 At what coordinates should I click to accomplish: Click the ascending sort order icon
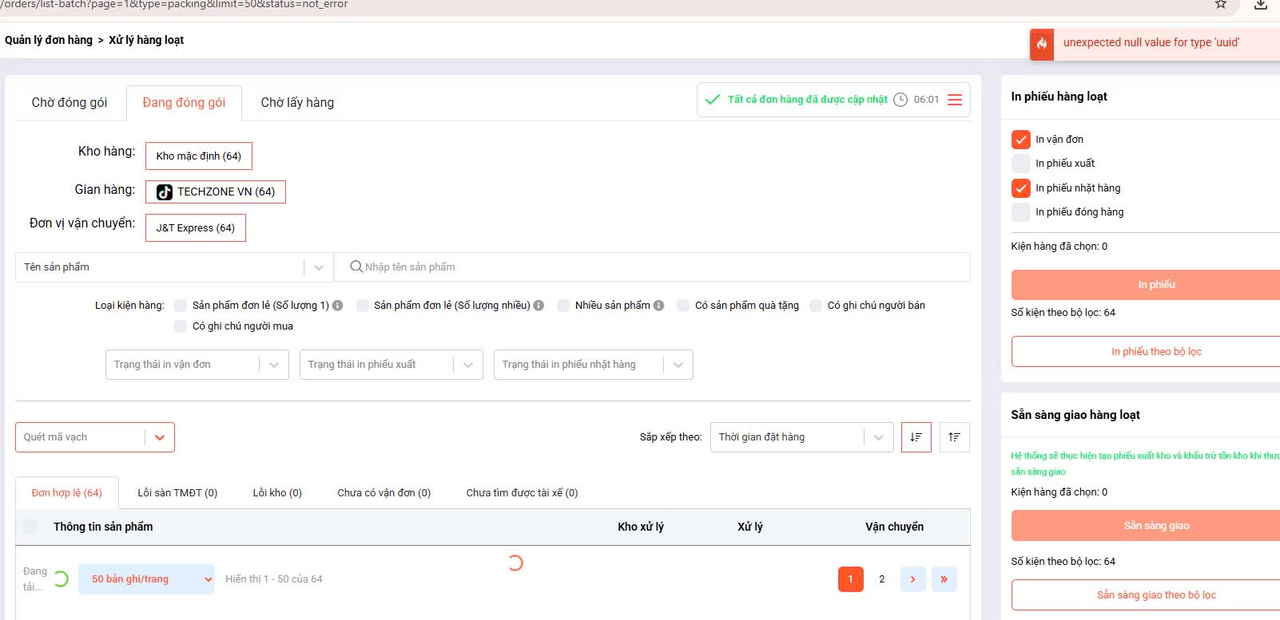(954, 437)
